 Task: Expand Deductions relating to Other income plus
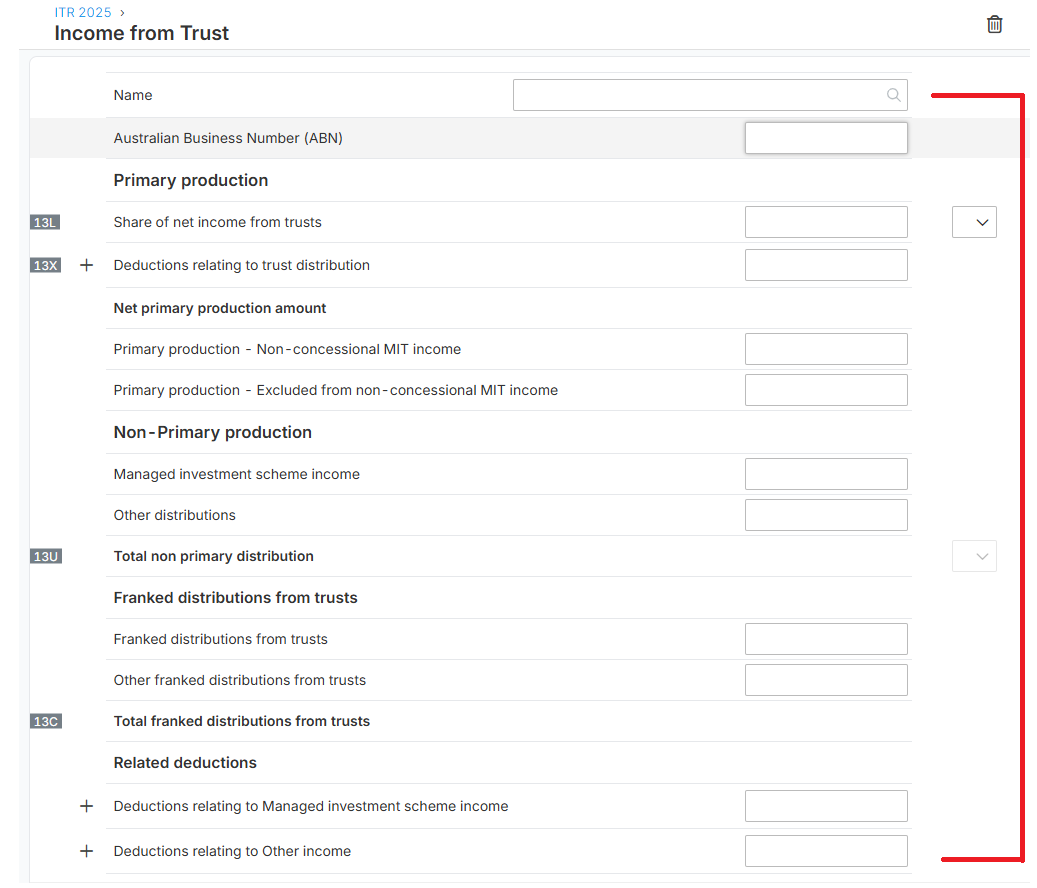tap(86, 851)
